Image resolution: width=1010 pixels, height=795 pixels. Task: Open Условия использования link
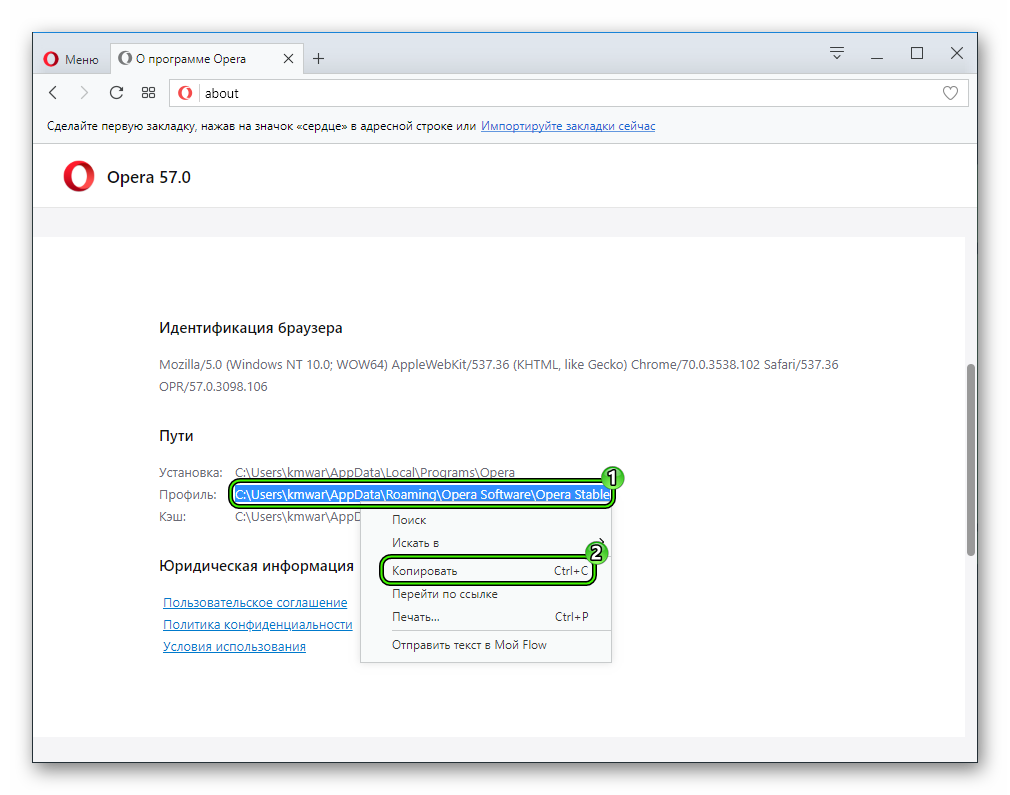pyautogui.click(x=234, y=646)
